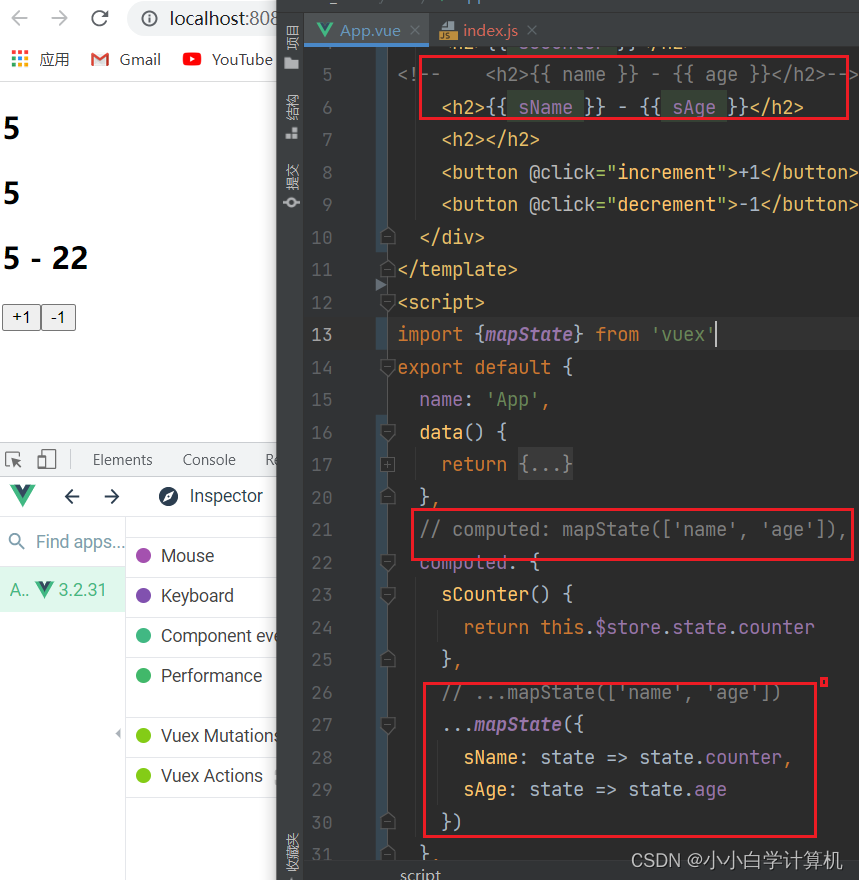Collapse the template fold marker on line 11

388,270
